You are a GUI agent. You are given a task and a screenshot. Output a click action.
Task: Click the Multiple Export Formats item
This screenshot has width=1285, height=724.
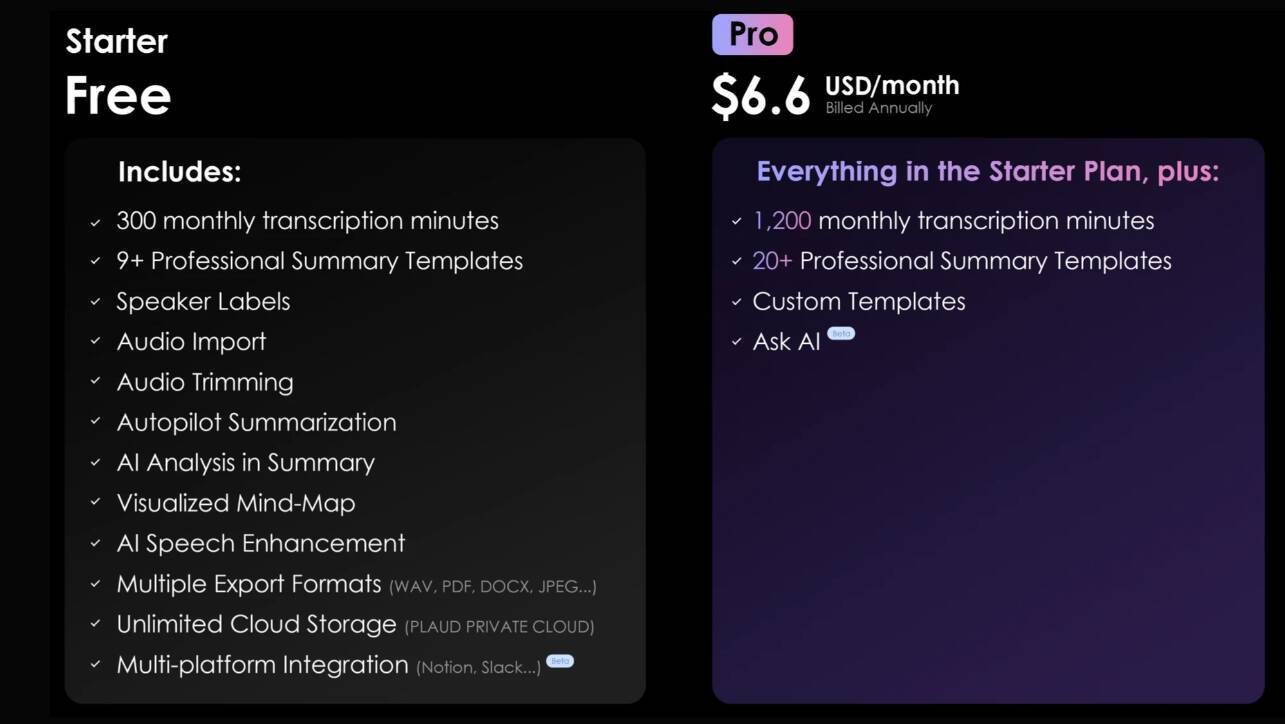[249, 584]
